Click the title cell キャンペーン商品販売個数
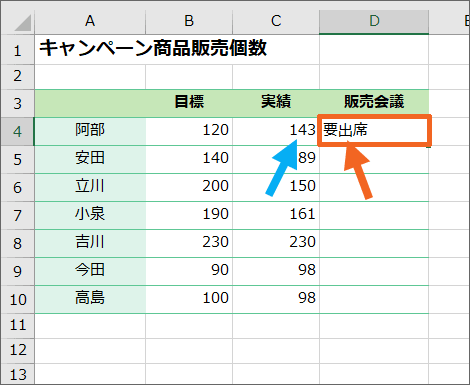470x385 pixels. point(153,48)
